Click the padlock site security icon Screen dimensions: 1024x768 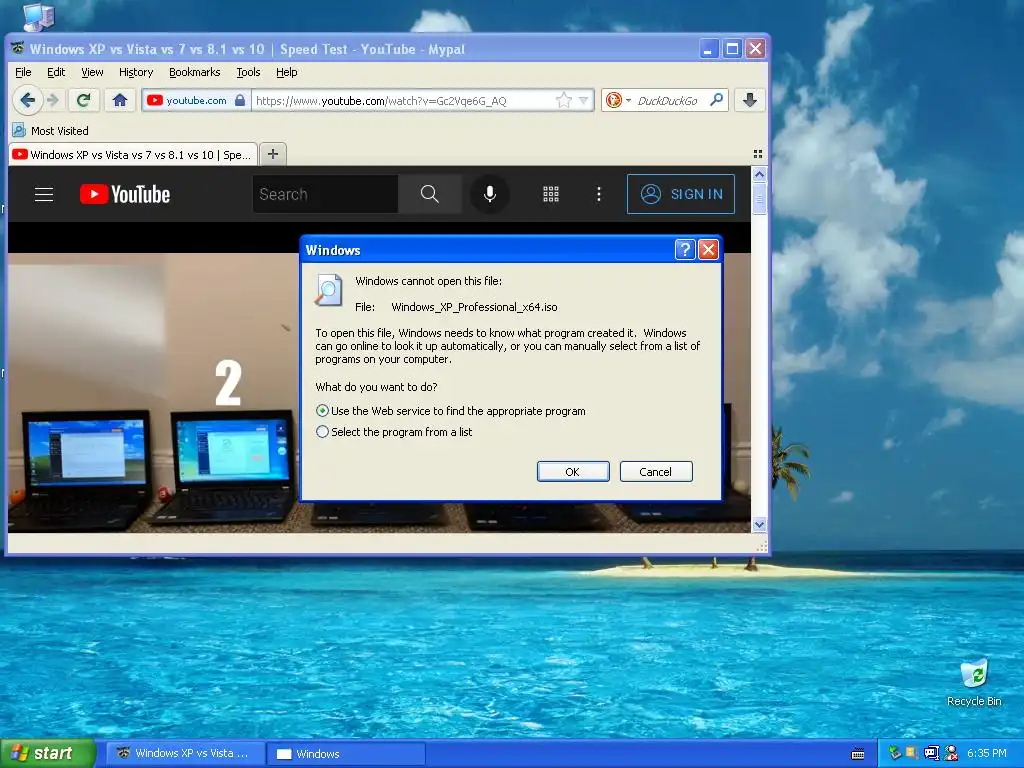click(x=240, y=101)
